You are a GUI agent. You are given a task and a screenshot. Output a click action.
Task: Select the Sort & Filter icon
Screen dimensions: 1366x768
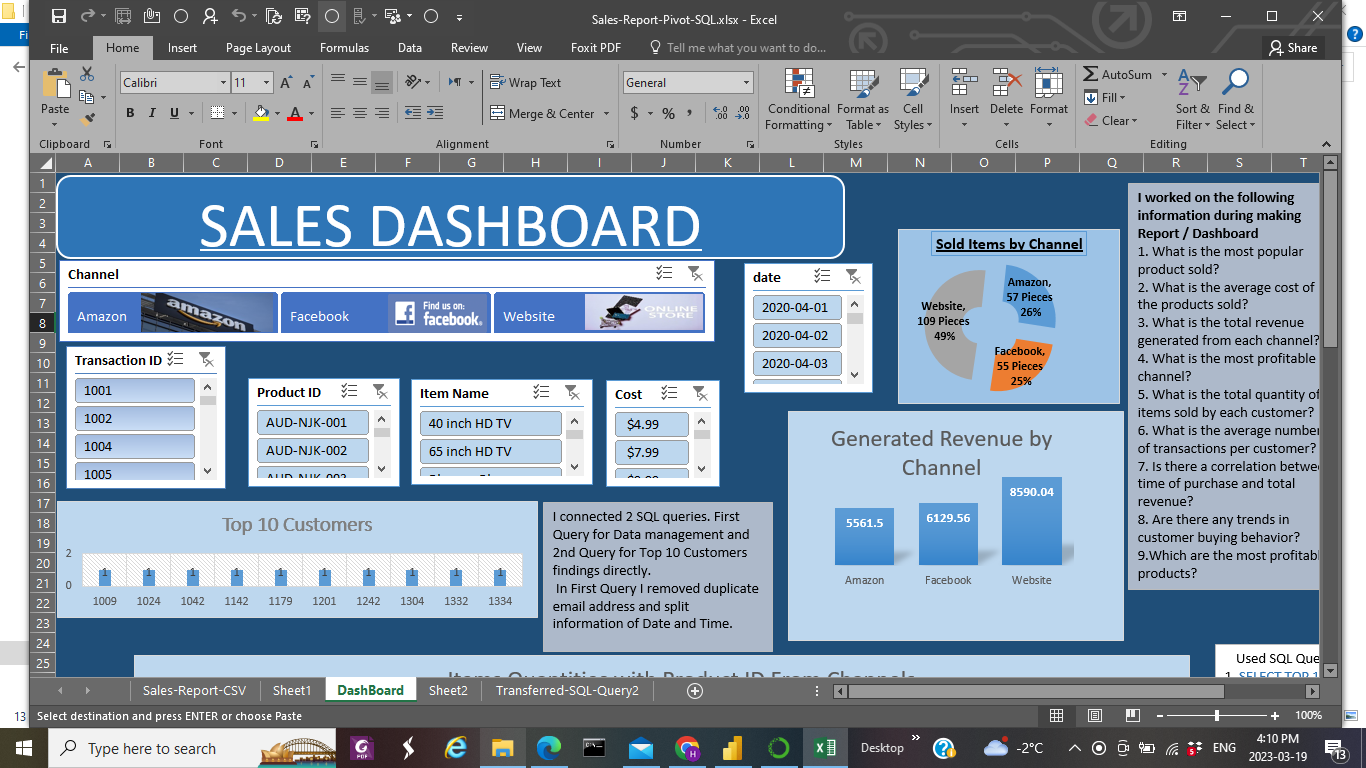click(x=1191, y=97)
